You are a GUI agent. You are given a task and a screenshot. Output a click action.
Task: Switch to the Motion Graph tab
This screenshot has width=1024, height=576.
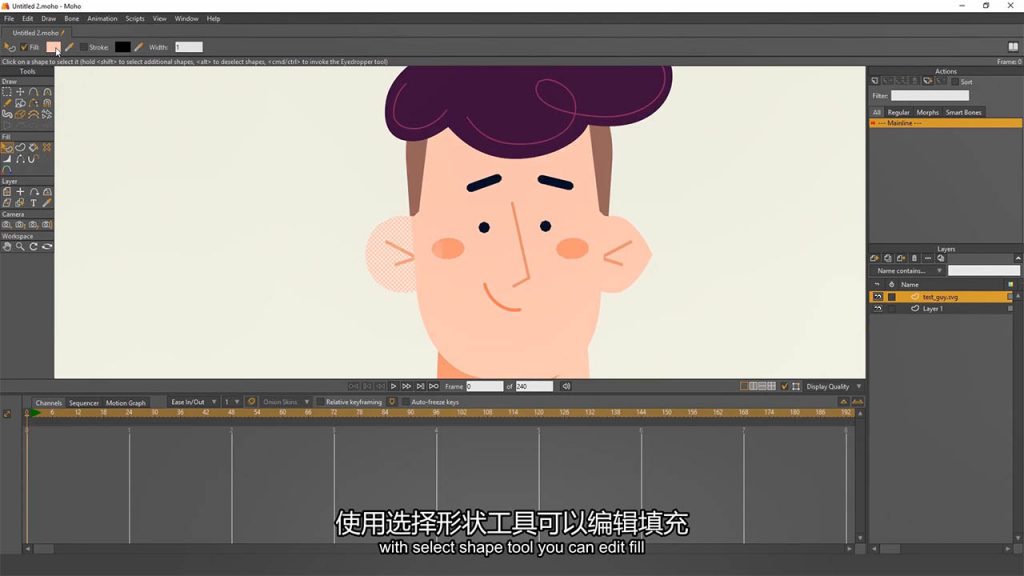[126, 403]
